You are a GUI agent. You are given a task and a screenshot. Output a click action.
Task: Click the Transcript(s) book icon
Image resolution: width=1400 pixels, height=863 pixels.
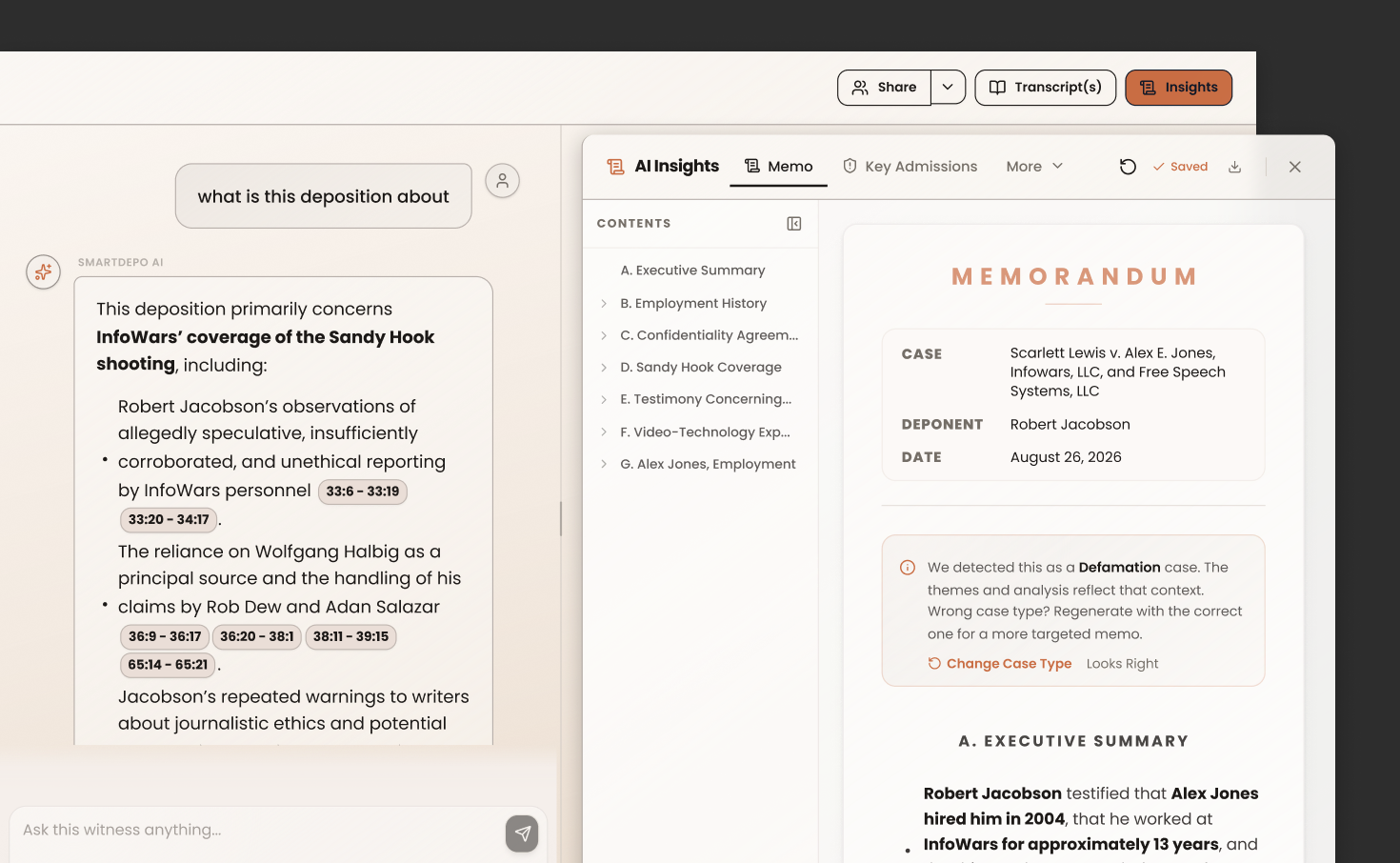point(997,88)
